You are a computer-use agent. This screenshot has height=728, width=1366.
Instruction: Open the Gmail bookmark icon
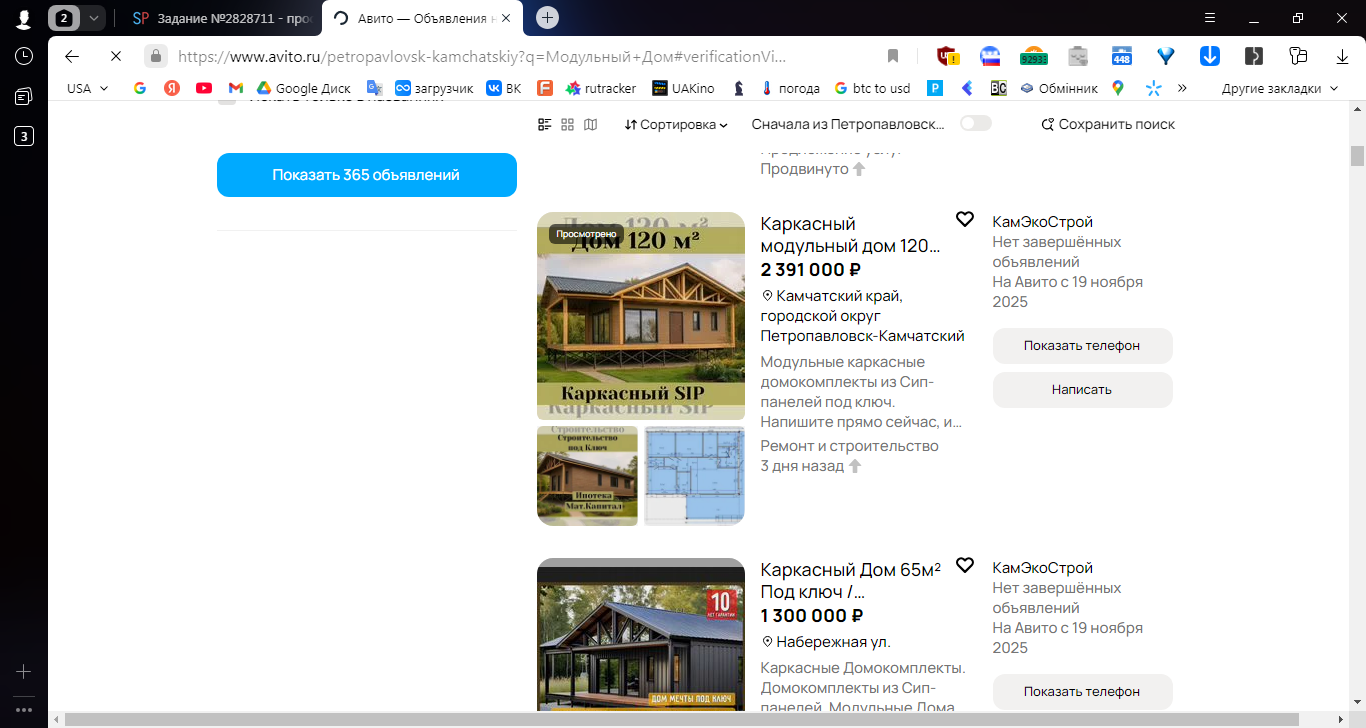(236, 88)
